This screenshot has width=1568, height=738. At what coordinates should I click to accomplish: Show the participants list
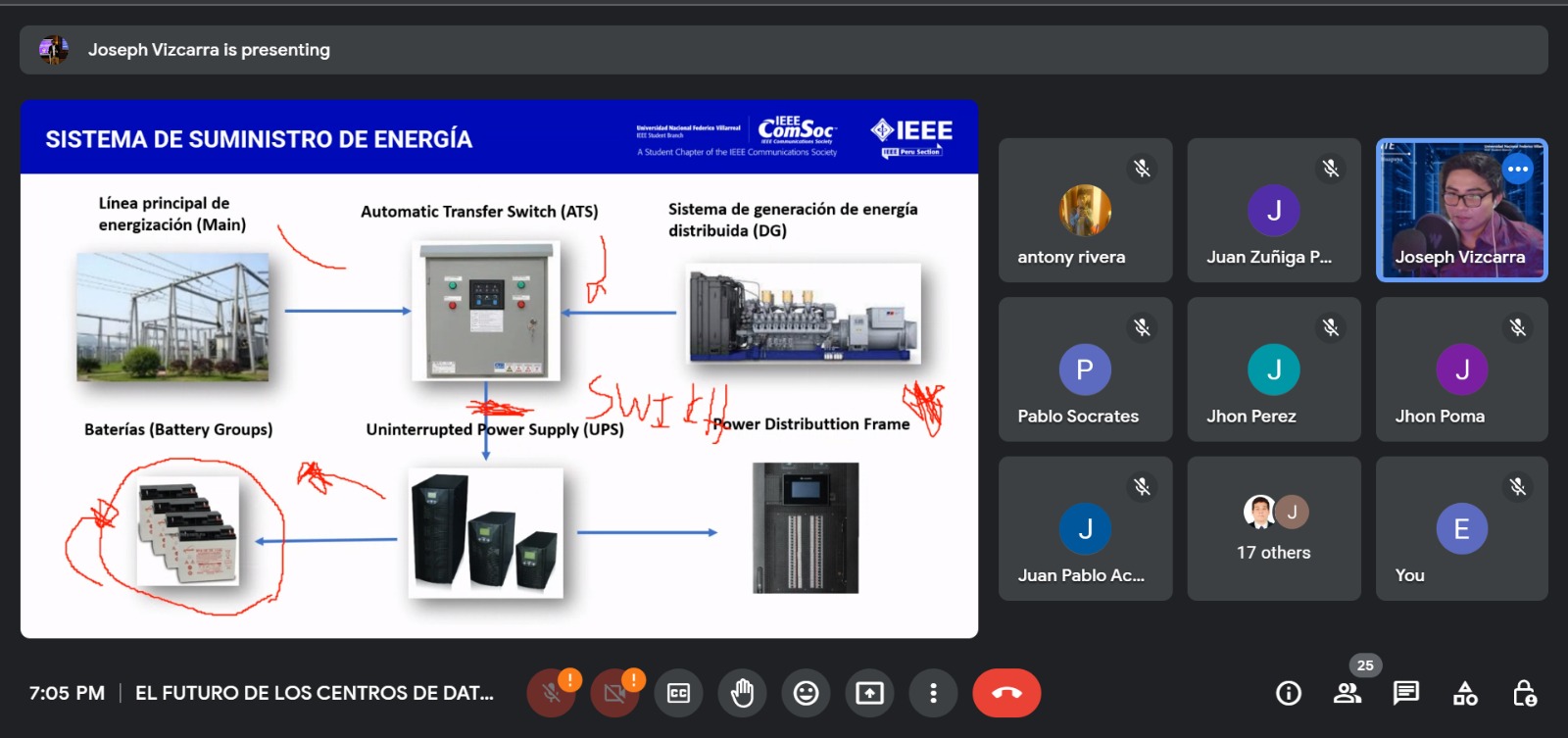coord(1347,694)
